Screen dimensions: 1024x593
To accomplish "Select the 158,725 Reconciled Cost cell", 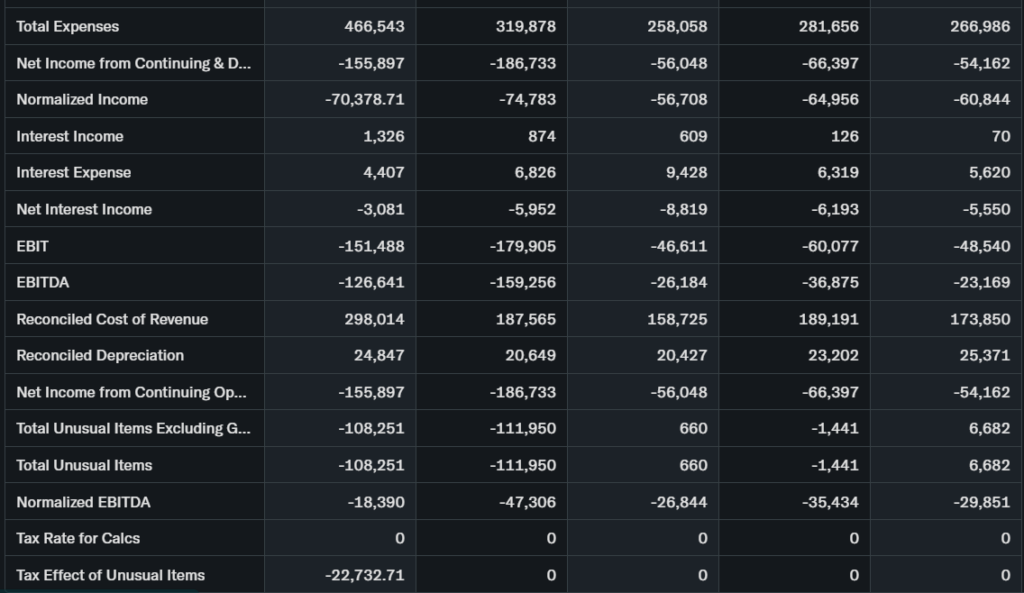I will (677, 319).
